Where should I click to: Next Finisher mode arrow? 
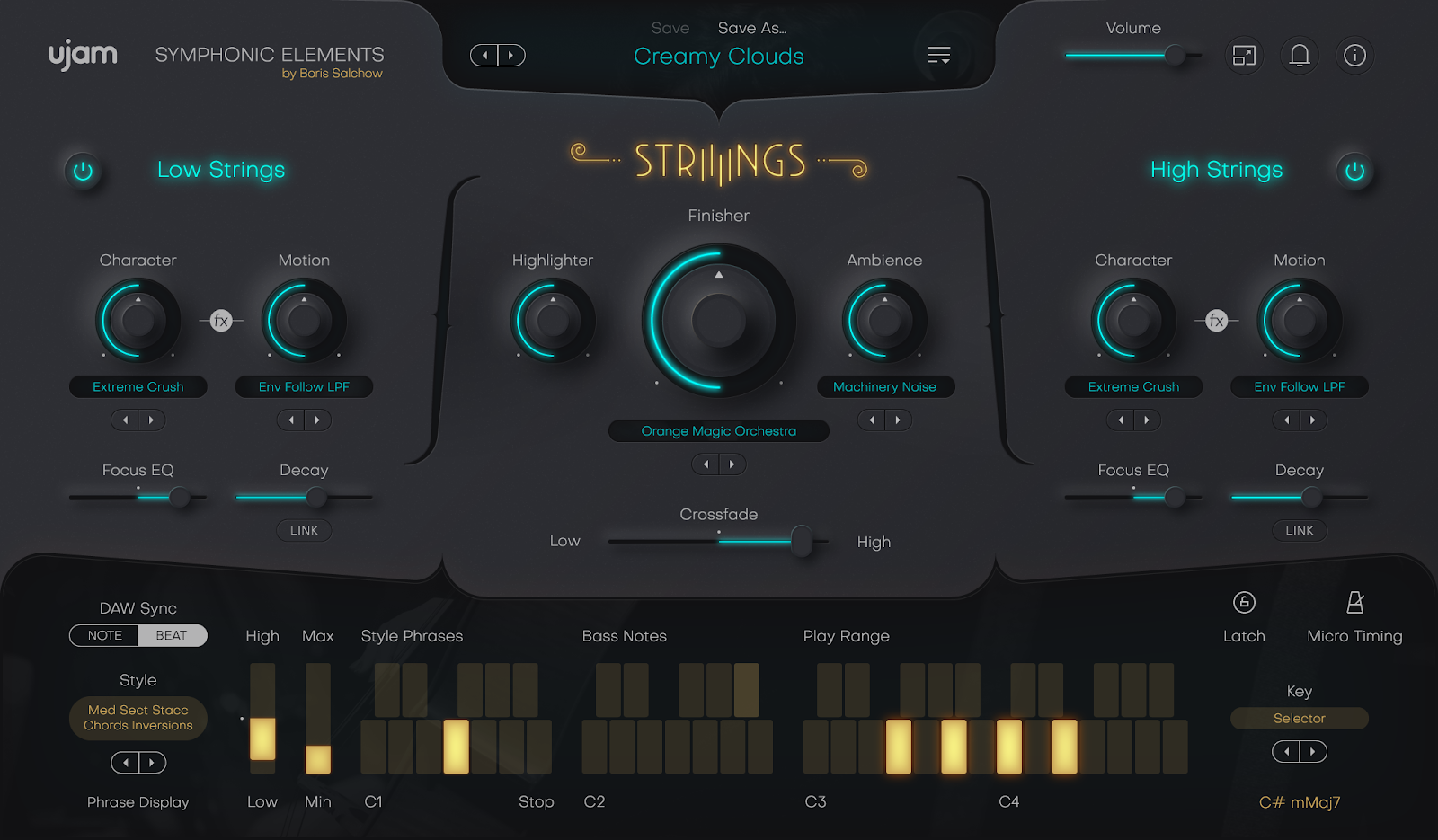[732, 464]
